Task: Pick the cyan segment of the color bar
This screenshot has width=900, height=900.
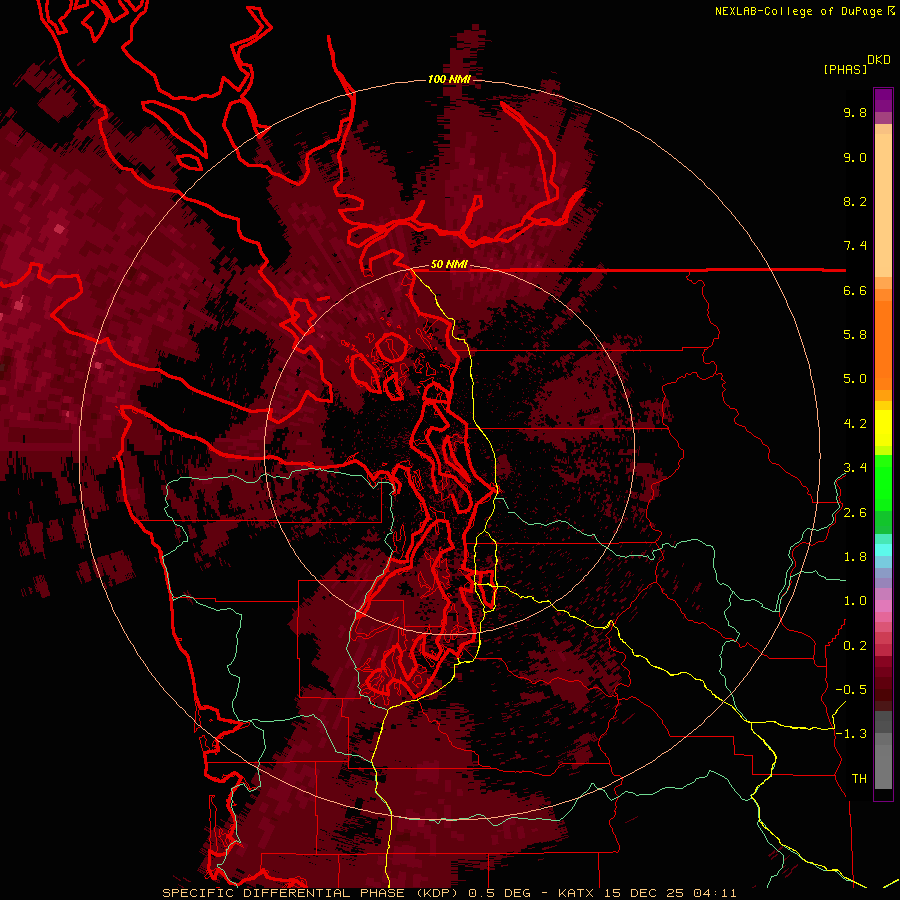Action: coord(883,550)
